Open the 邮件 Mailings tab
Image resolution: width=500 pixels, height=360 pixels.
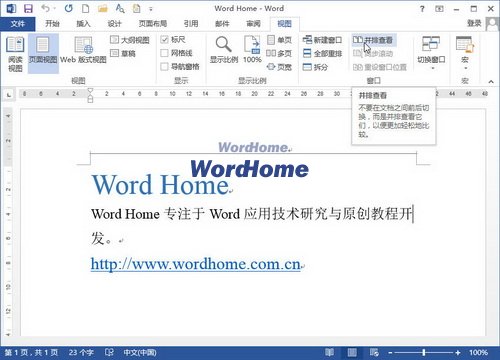(222, 24)
